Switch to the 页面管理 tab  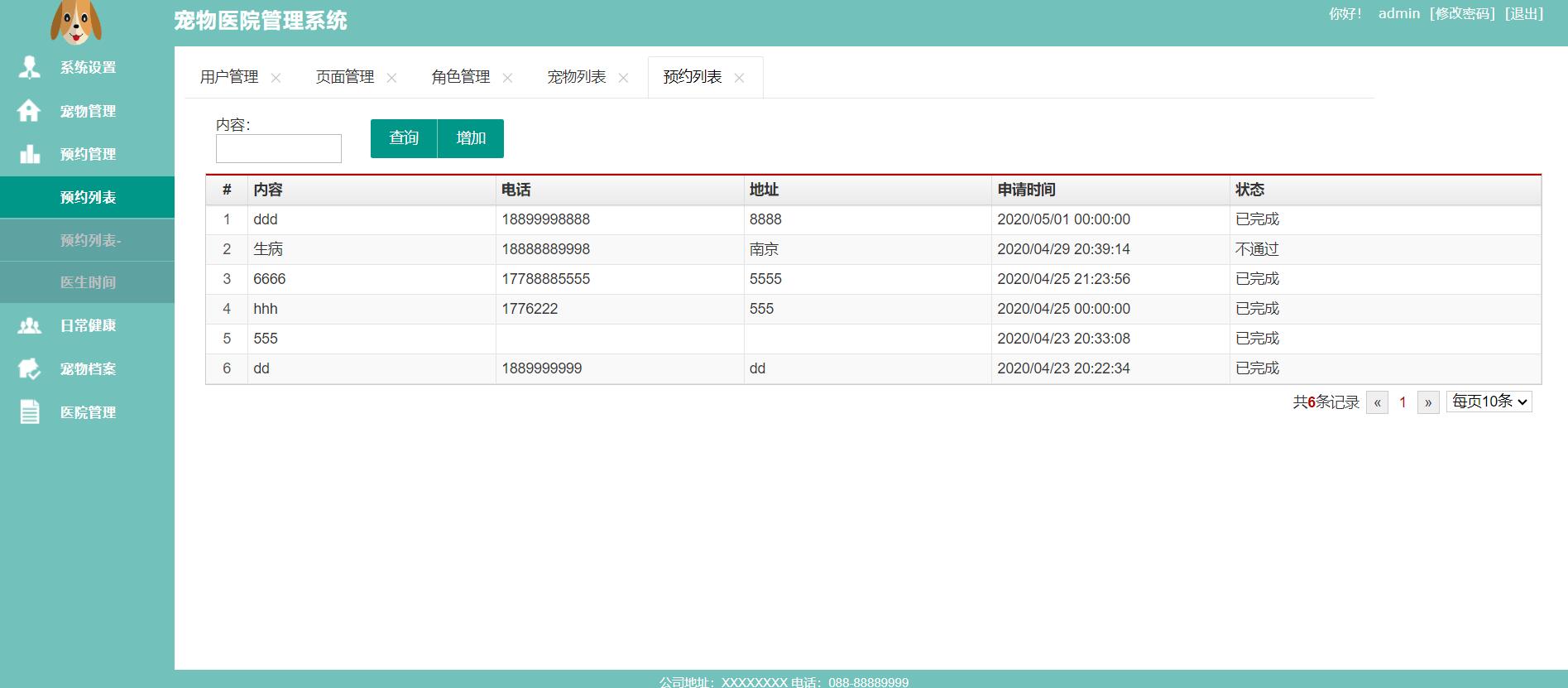[345, 77]
